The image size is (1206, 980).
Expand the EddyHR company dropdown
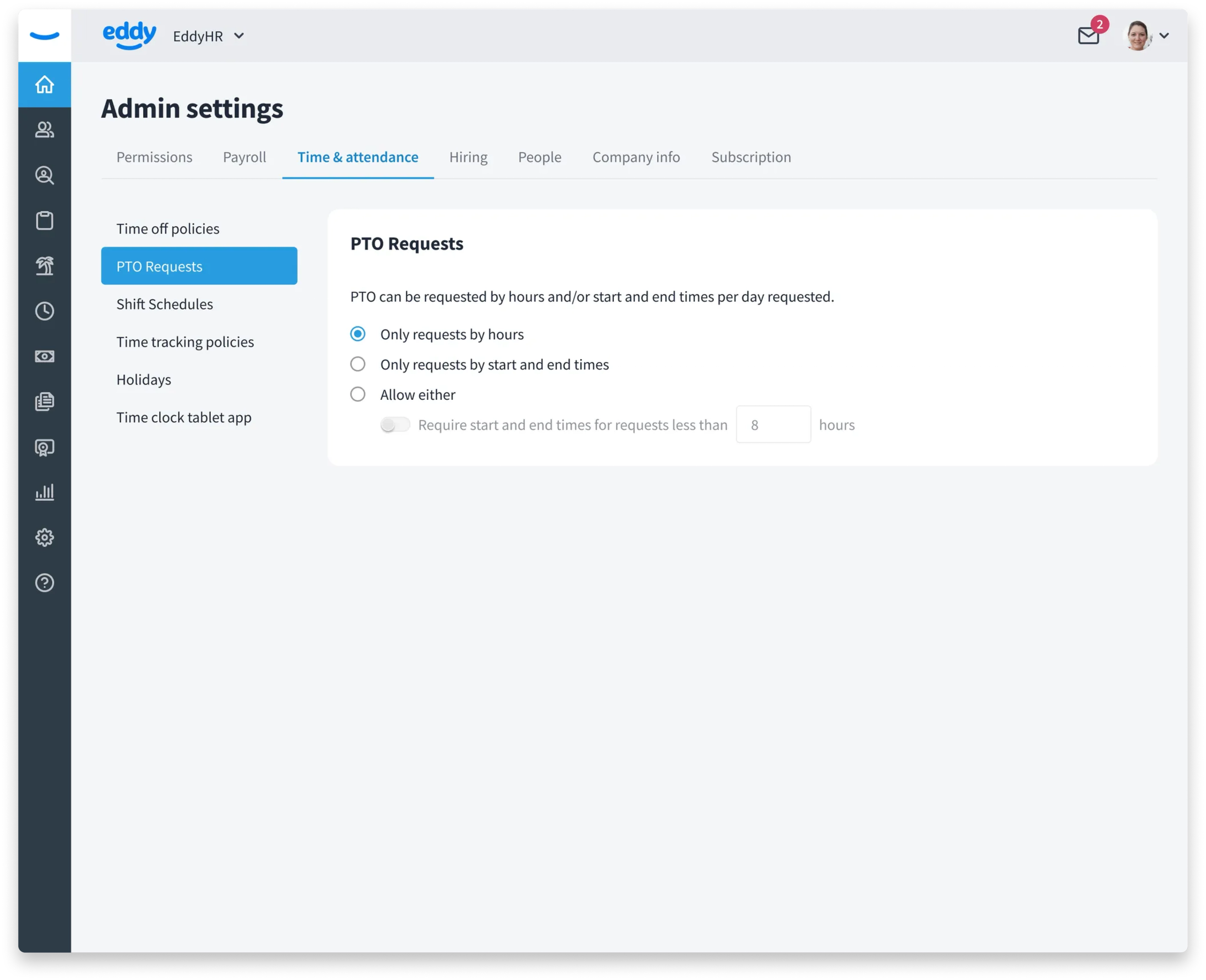click(x=208, y=36)
